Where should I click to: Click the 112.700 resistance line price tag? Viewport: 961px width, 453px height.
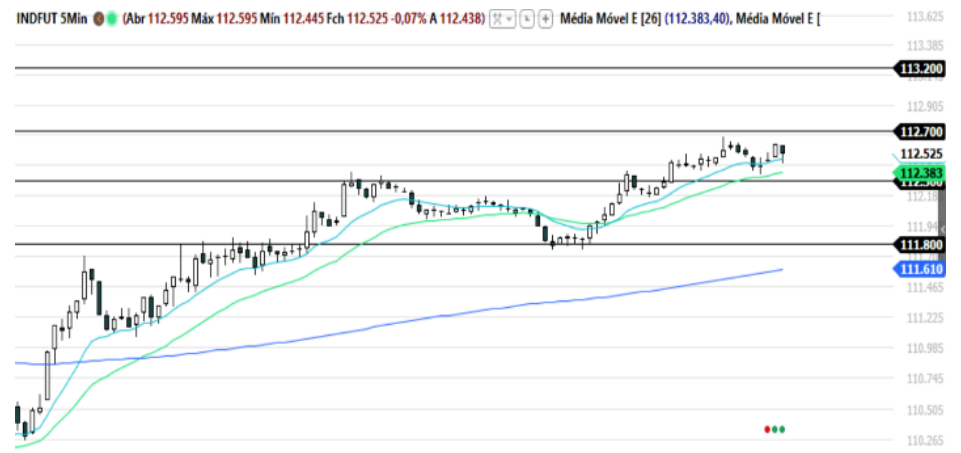(920, 132)
